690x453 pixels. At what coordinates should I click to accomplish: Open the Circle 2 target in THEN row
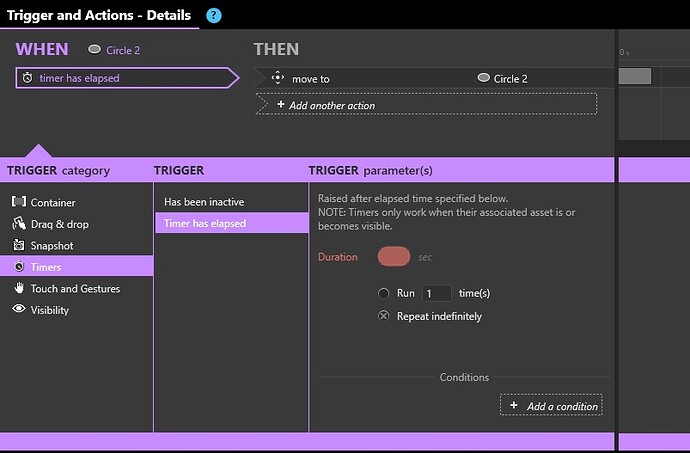tap(510, 78)
